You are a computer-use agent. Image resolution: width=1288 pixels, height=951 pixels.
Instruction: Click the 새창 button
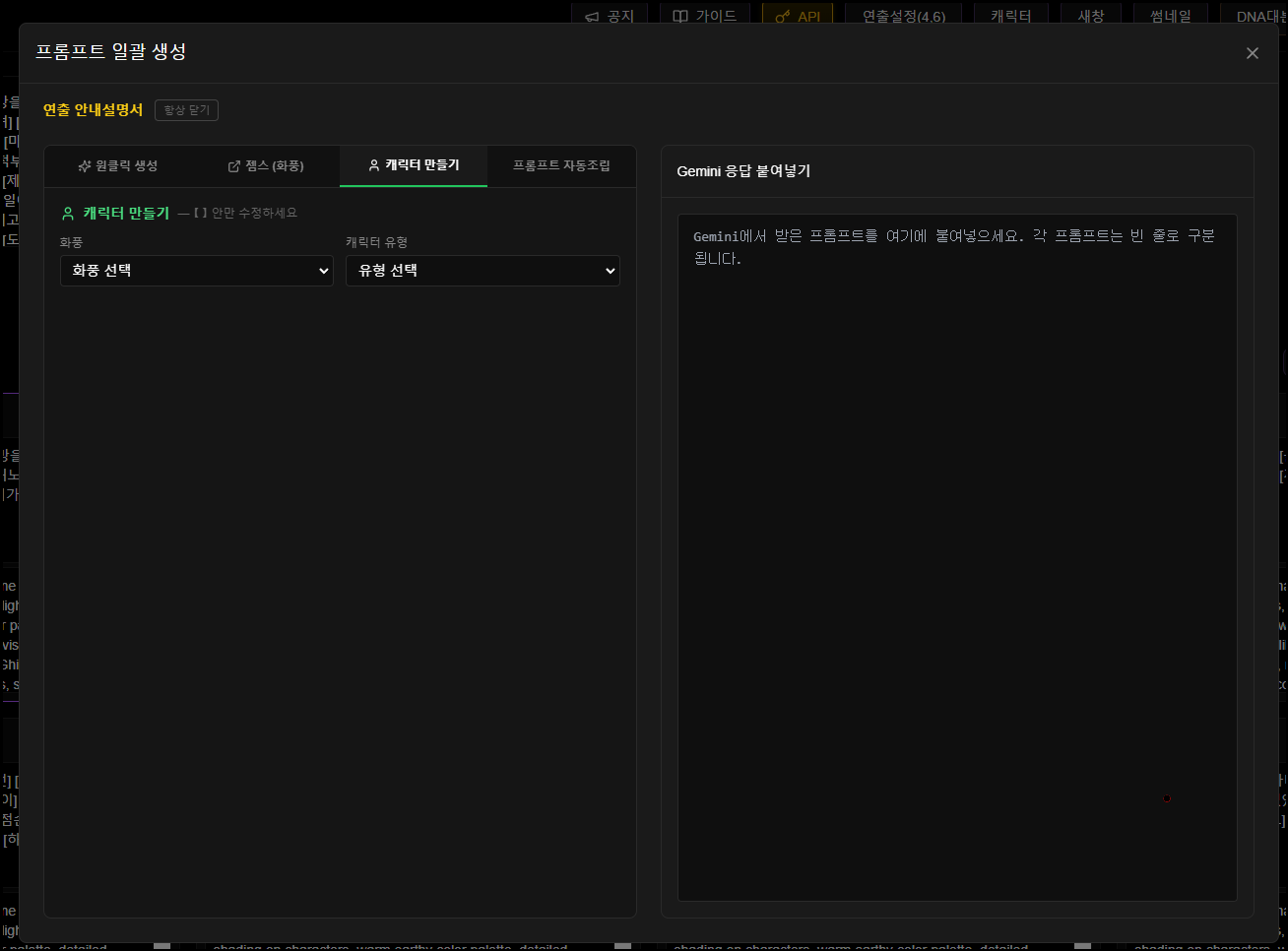pyautogui.click(x=1090, y=17)
